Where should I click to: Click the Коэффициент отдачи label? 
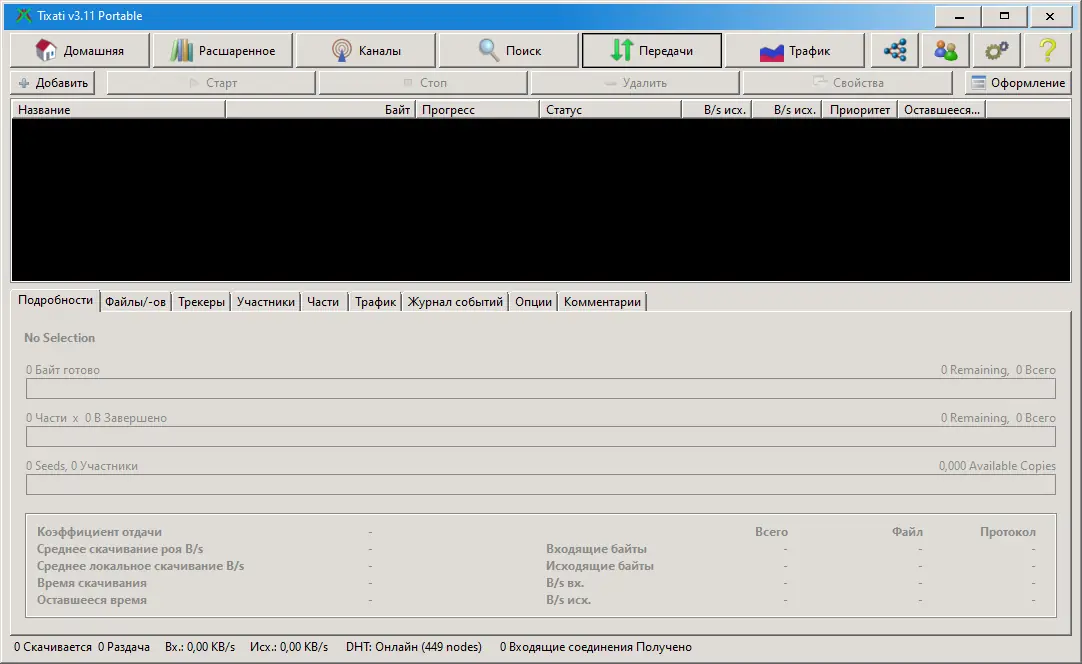pos(99,531)
